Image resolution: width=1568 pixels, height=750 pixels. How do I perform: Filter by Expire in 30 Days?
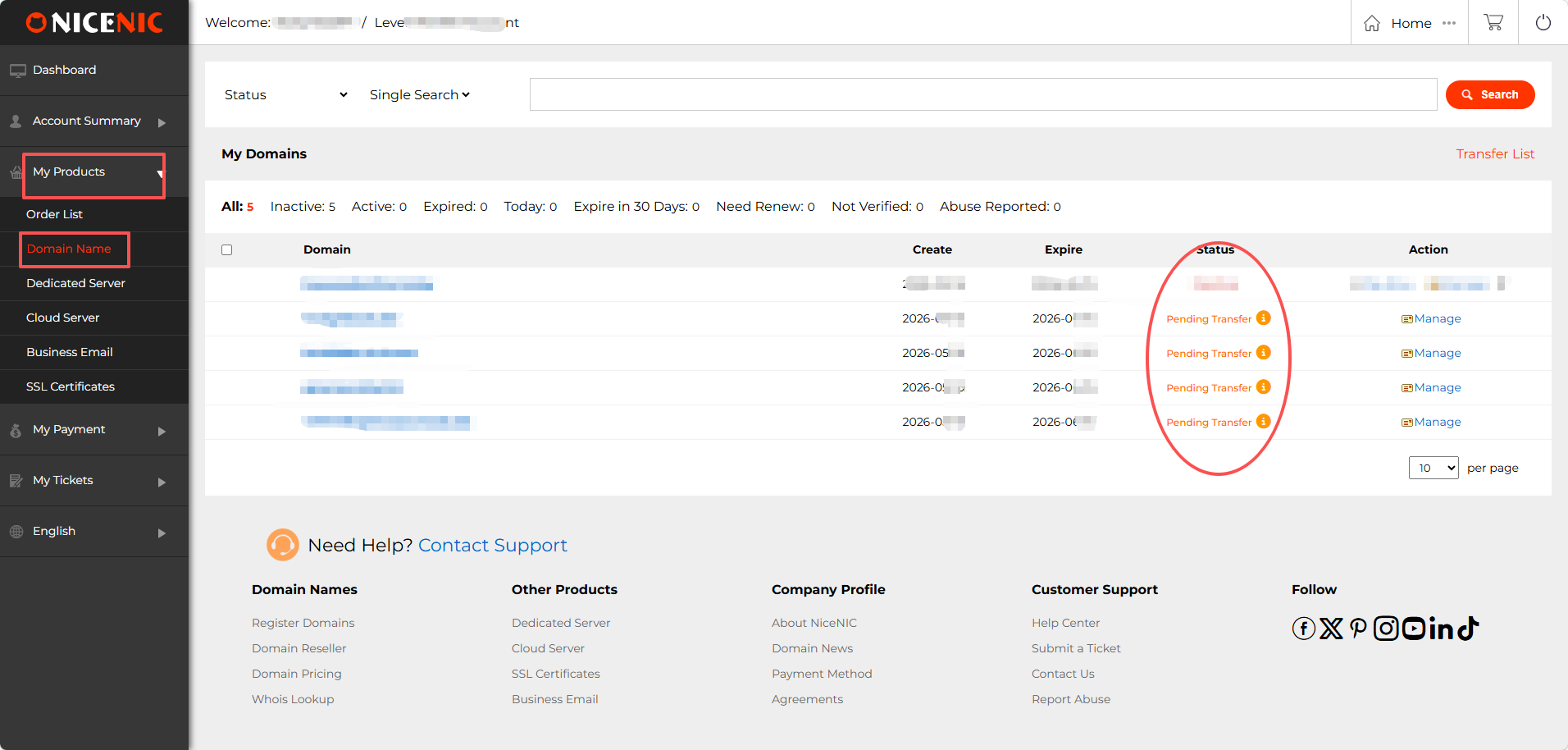[x=636, y=207]
